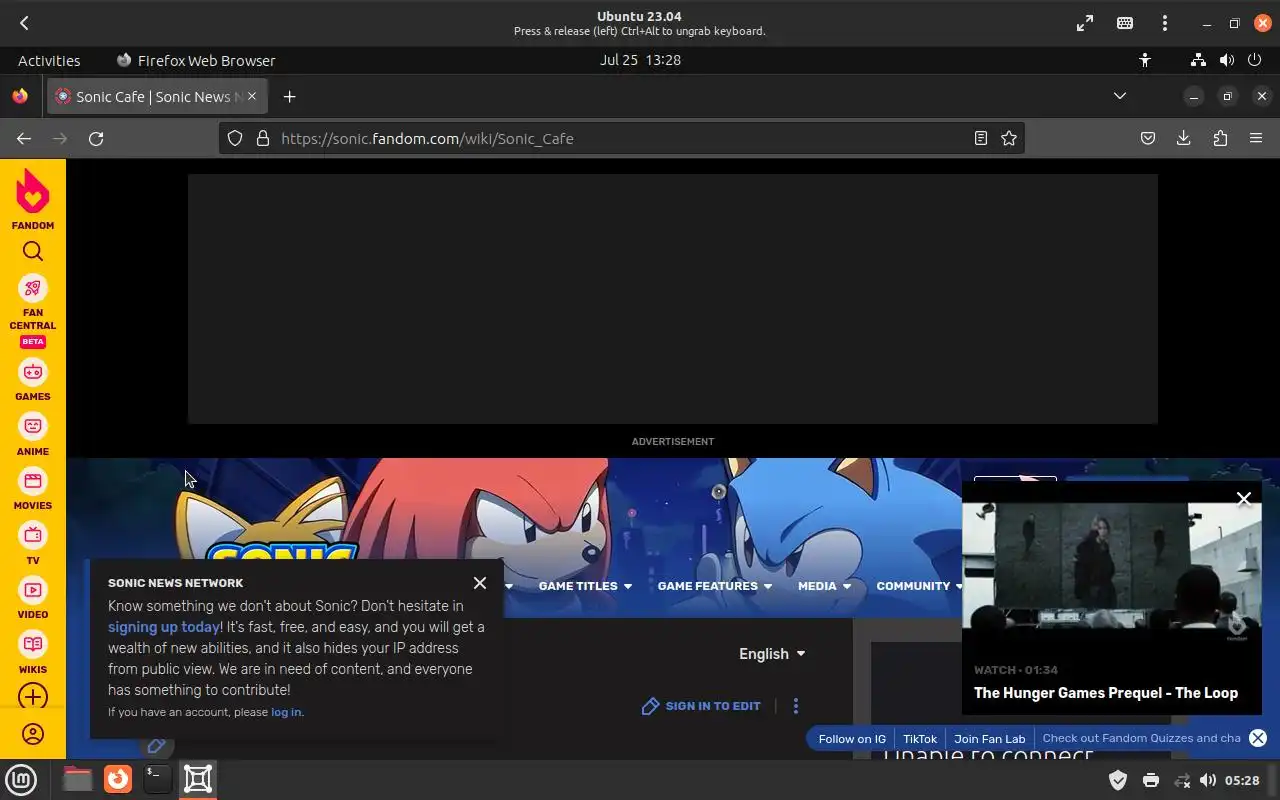
Task: Bookmark this page with the star icon
Action: tap(1009, 139)
